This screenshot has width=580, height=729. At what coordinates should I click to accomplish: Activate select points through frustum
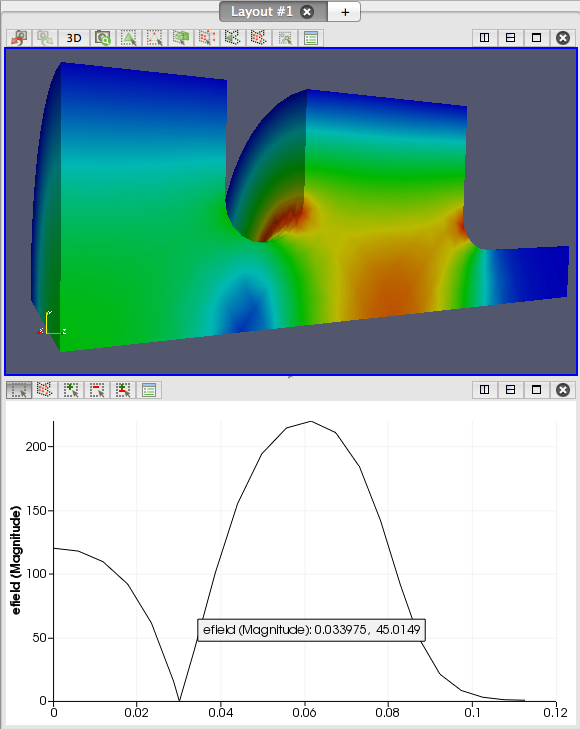(207, 38)
